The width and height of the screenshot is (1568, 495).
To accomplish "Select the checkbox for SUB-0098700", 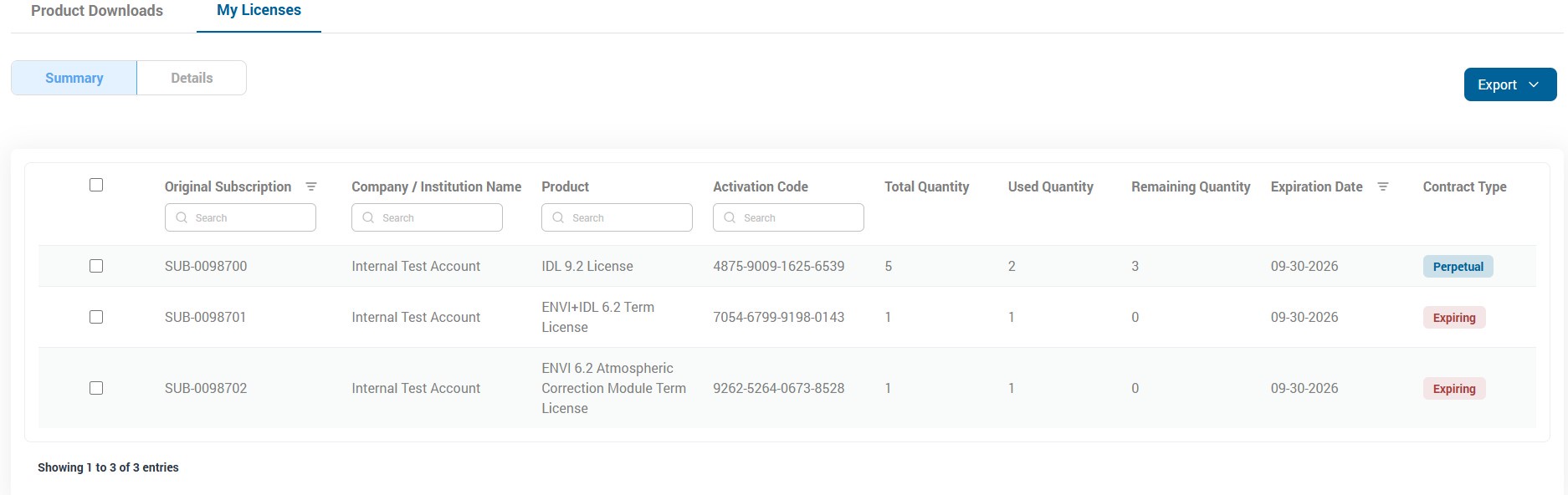I will pyautogui.click(x=96, y=266).
